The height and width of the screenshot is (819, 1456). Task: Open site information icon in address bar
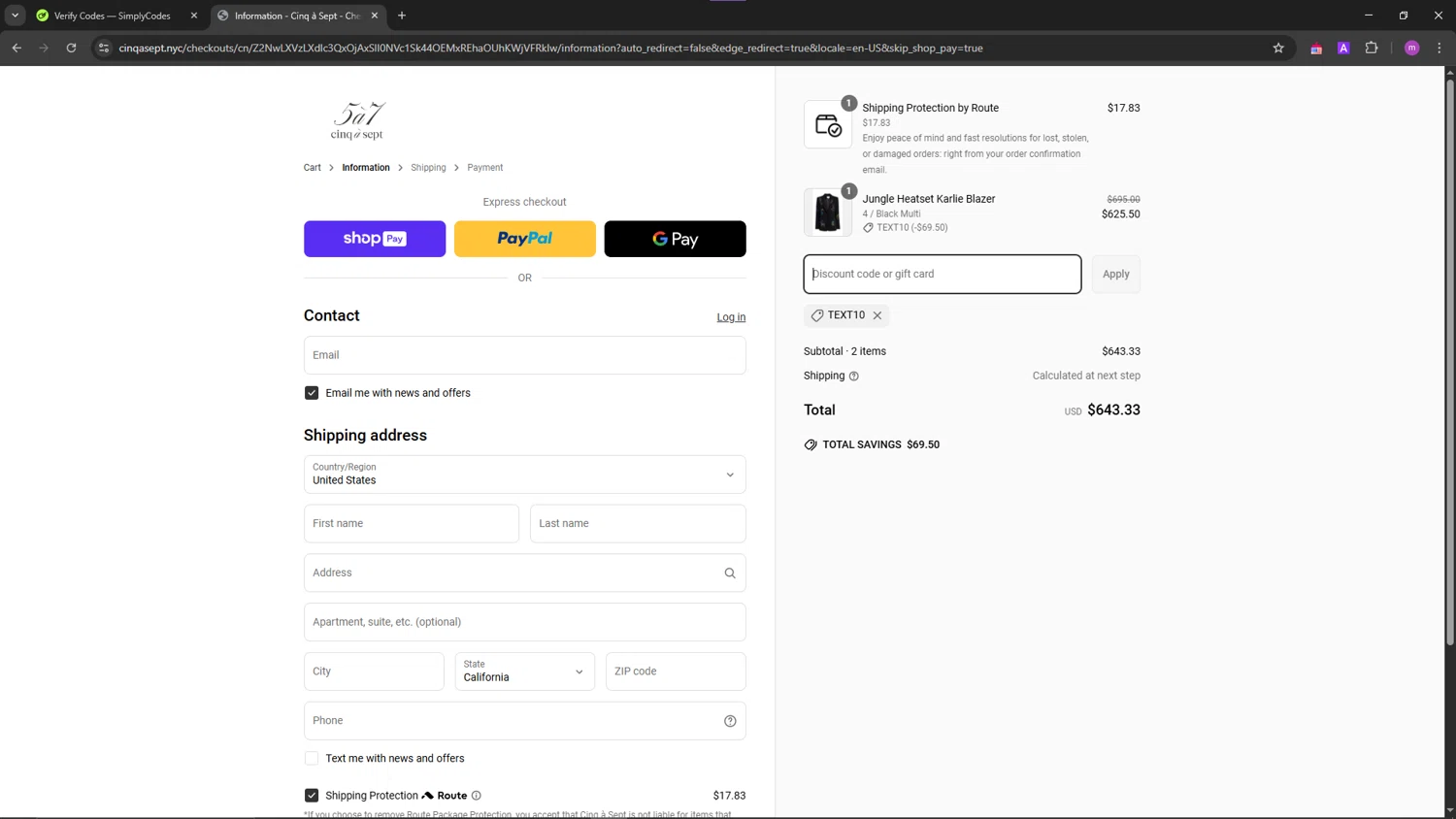(104, 48)
